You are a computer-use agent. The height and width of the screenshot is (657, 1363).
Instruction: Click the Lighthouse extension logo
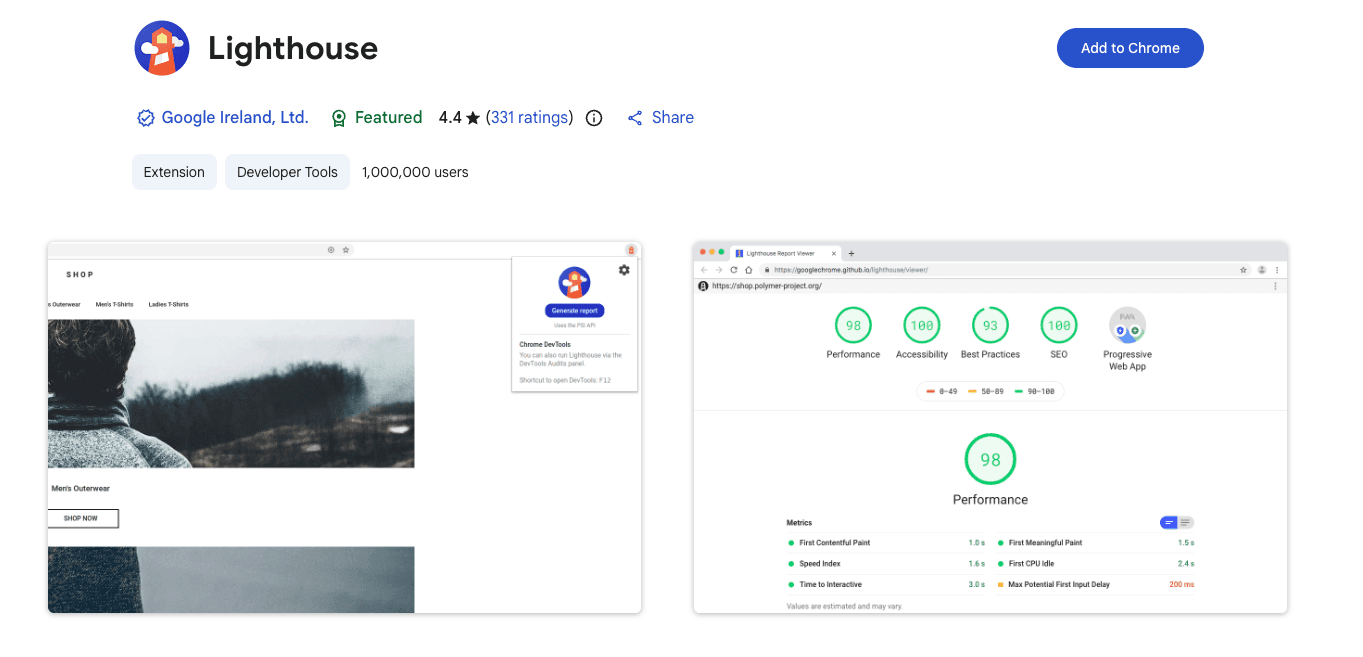coord(162,48)
